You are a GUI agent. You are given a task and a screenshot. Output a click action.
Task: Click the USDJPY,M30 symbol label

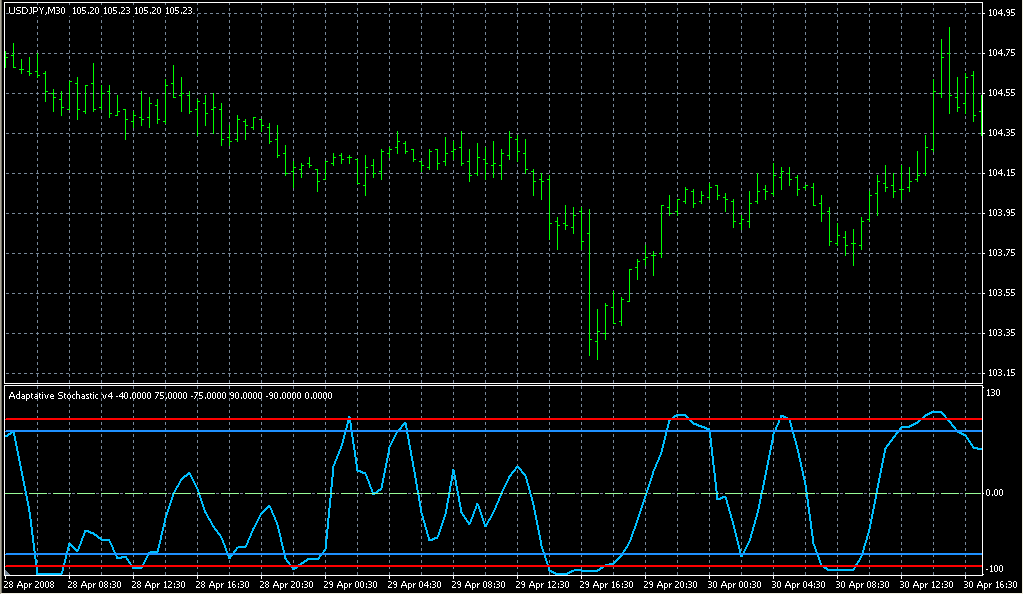coord(36,10)
